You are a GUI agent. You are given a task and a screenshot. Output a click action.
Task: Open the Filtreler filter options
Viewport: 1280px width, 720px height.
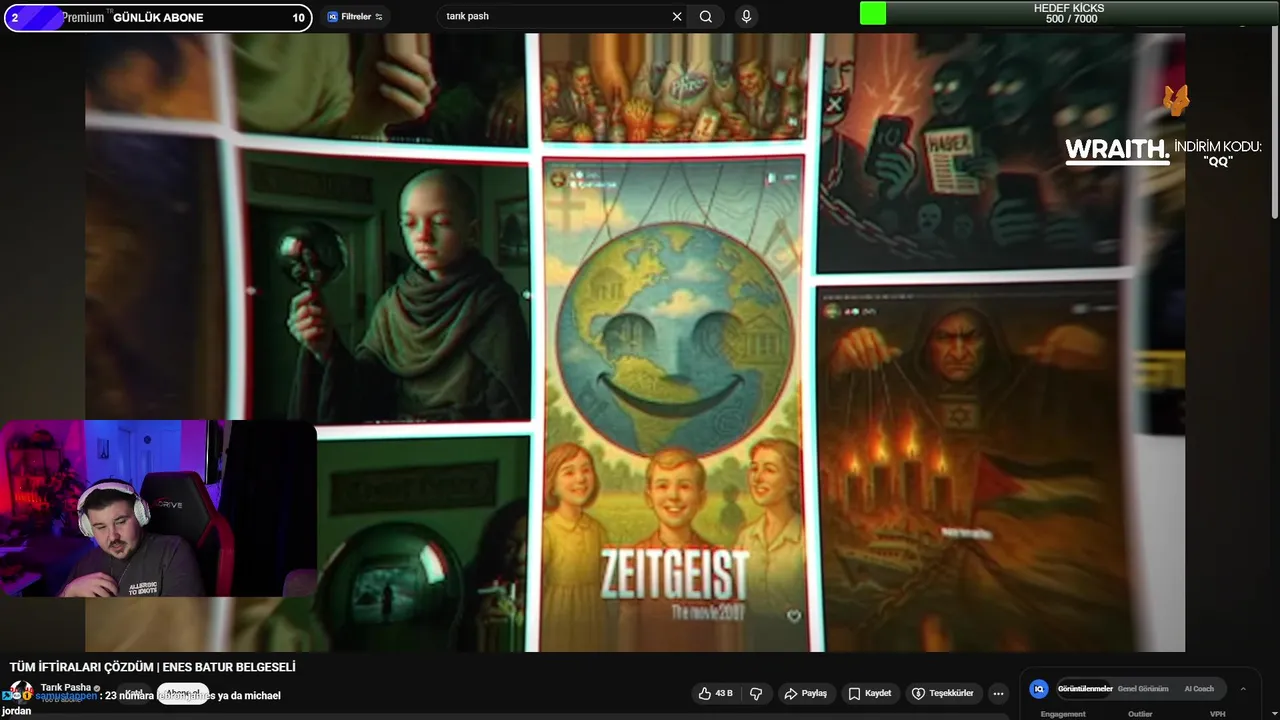pos(355,17)
